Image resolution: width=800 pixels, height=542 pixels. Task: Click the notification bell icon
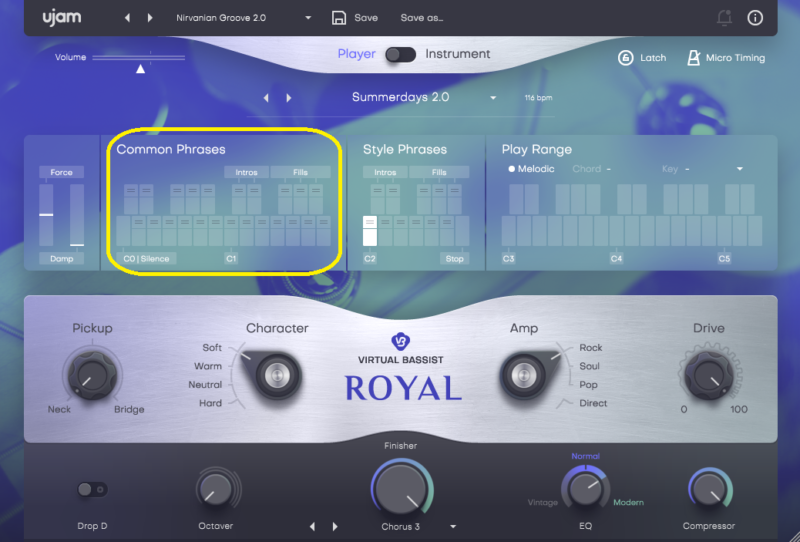click(724, 18)
